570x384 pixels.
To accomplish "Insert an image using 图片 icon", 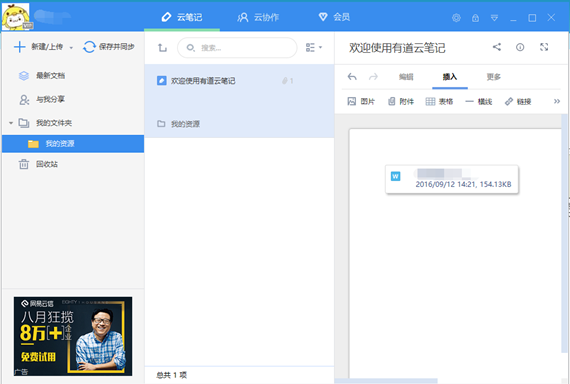I will click(361, 101).
